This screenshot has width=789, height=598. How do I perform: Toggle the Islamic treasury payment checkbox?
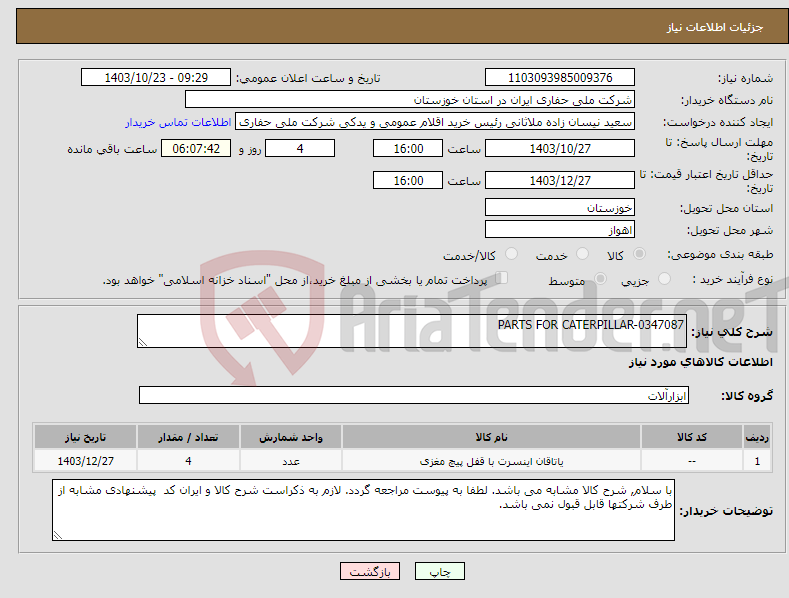pos(502,278)
